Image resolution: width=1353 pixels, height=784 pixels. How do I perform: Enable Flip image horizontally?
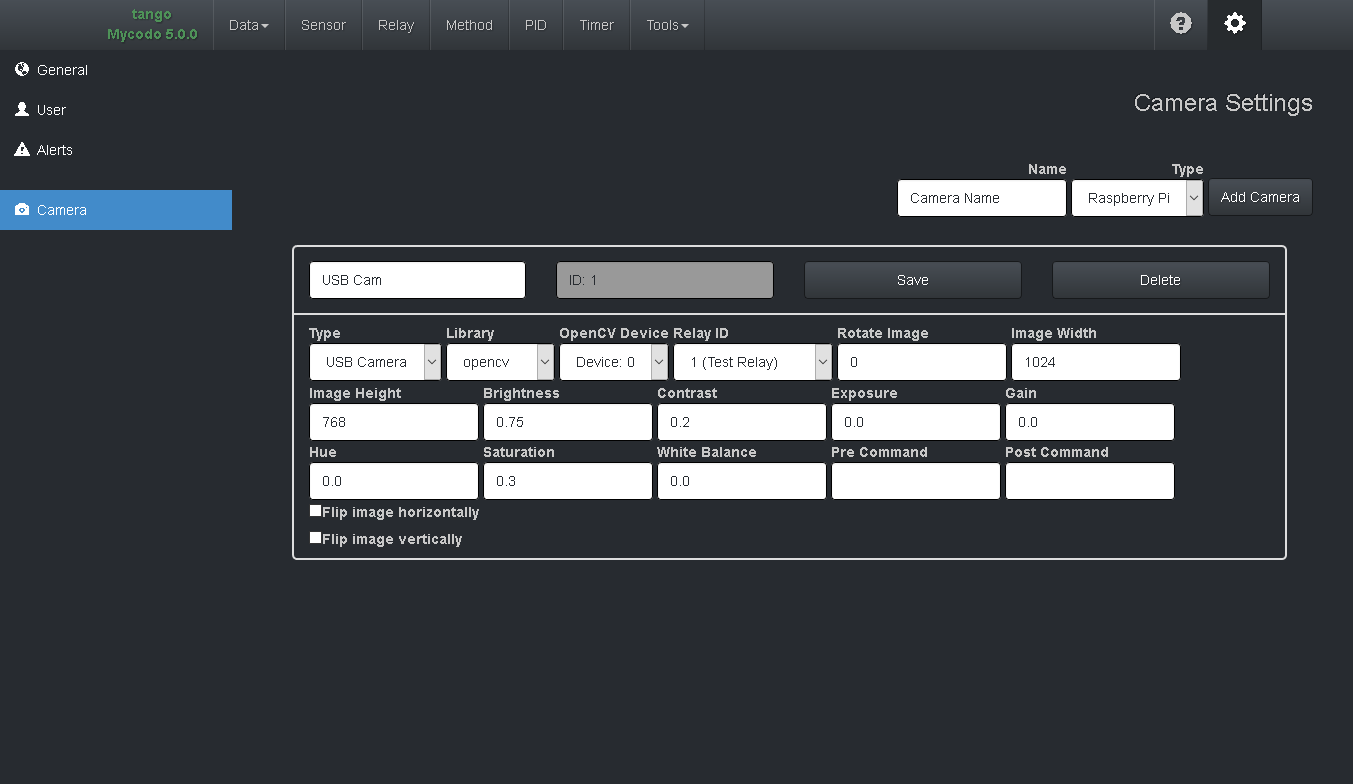(x=315, y=510)
